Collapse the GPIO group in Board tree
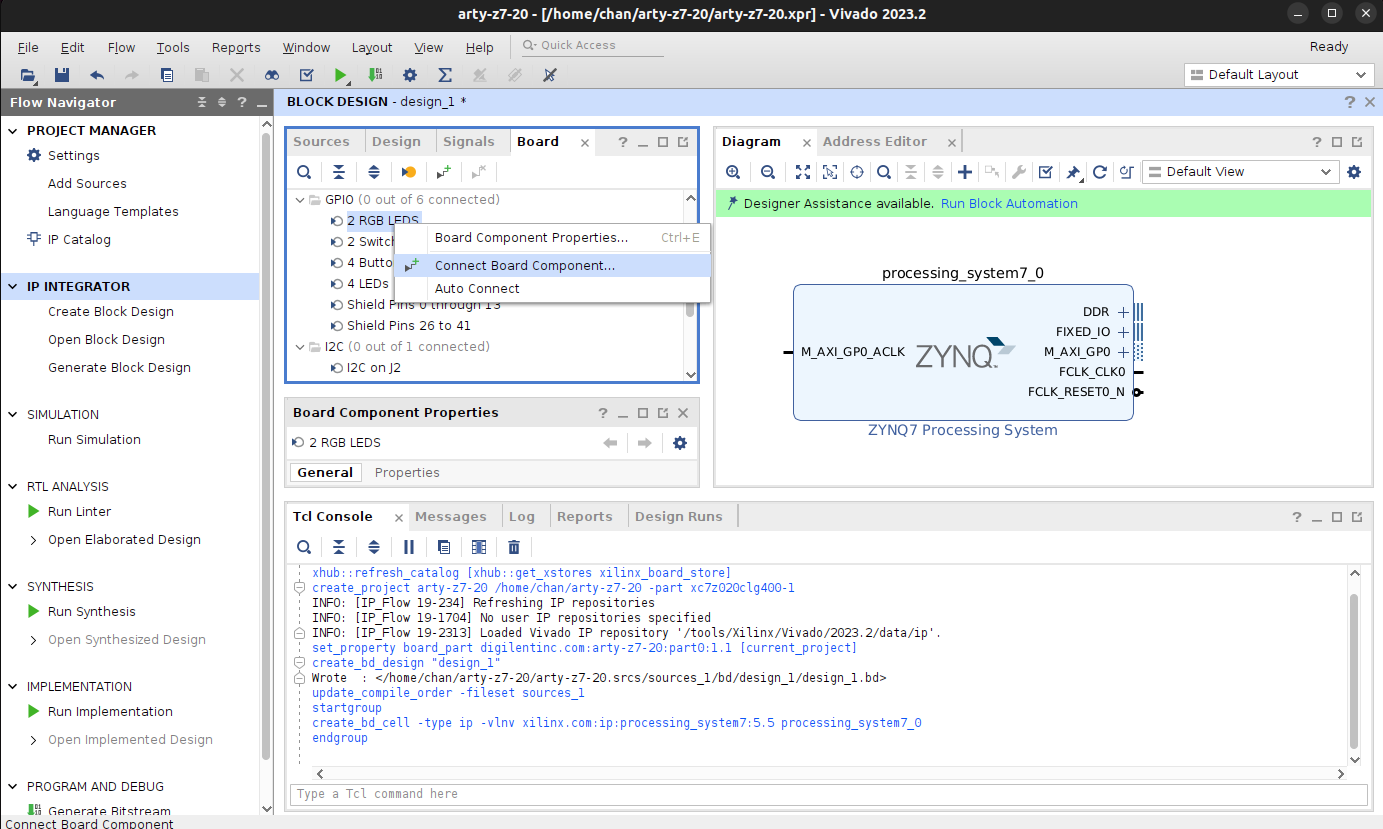This screenshot has height=829, width=1383. click(301, 200)
